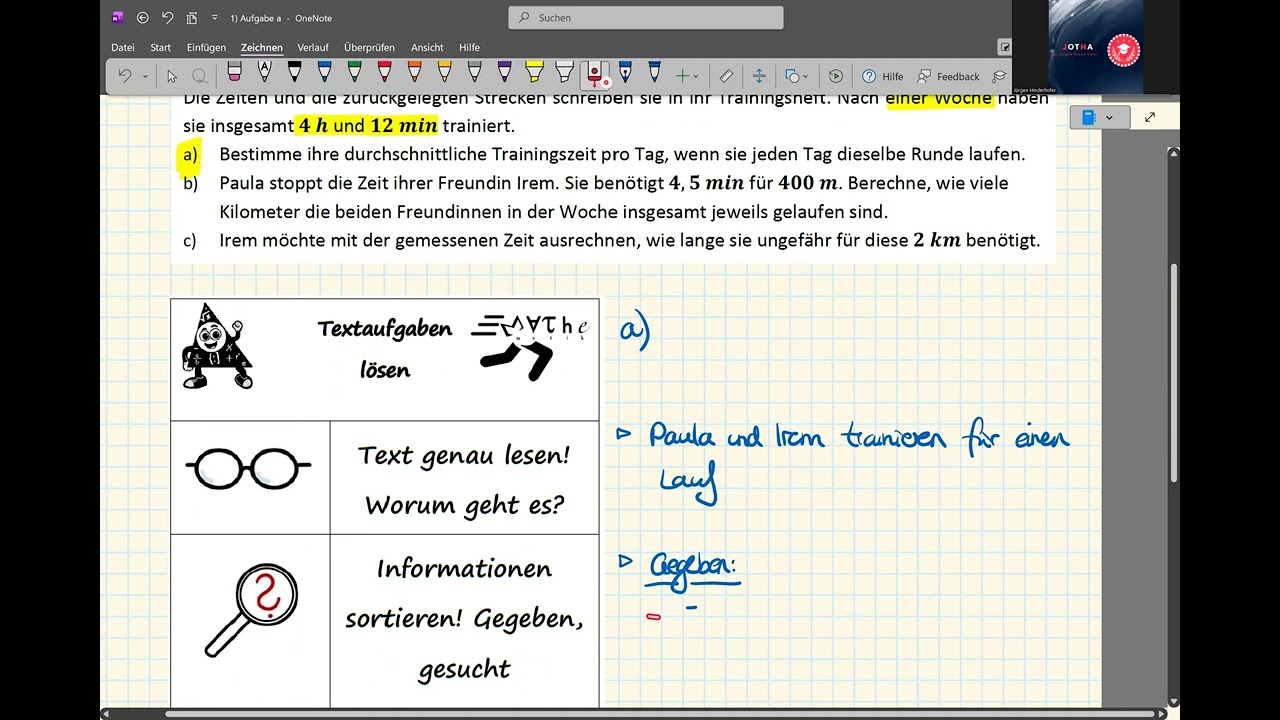Image resolution: width=1280 pixels, height=720 pixels.
Task: Select the white highlighter pen
Action: point(564,72)
